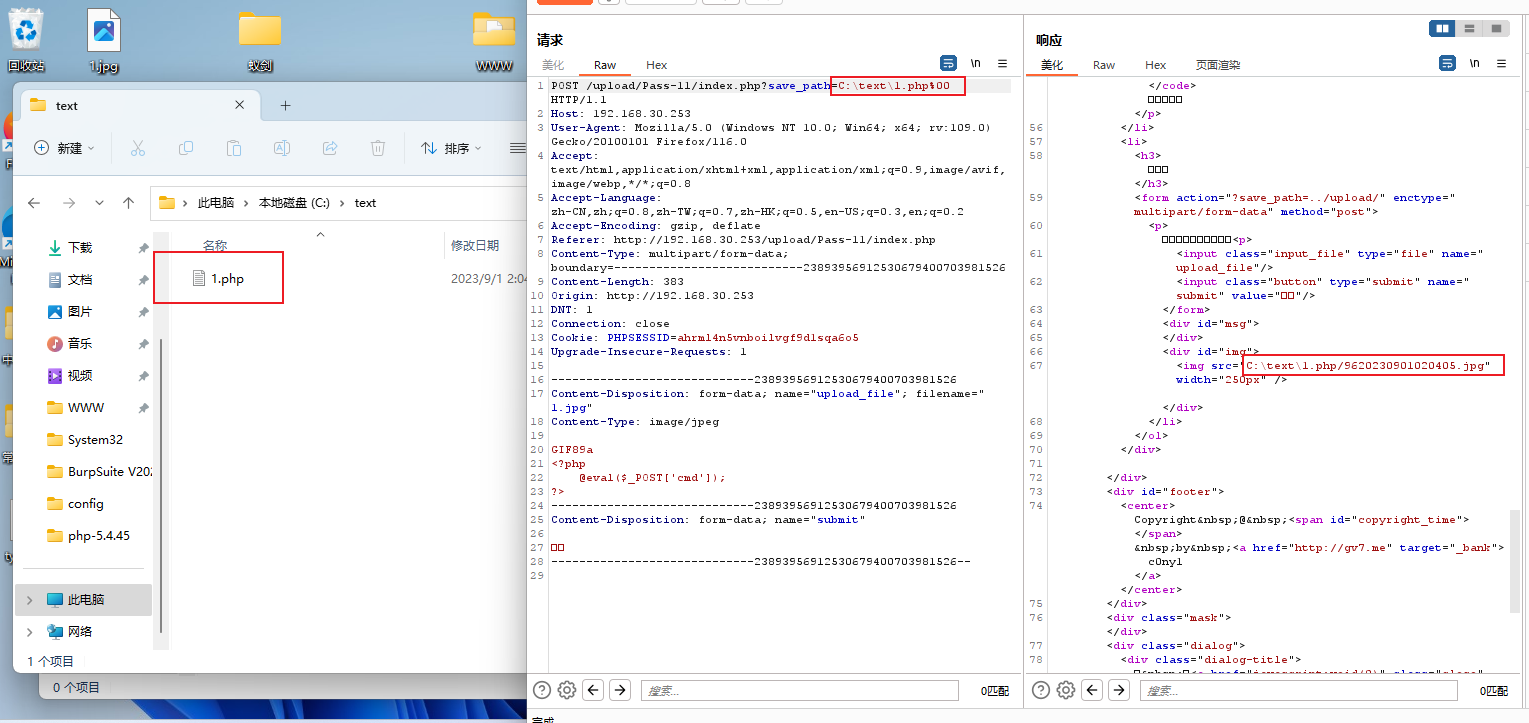Go back in Explorer navigation

pos(34,202)
